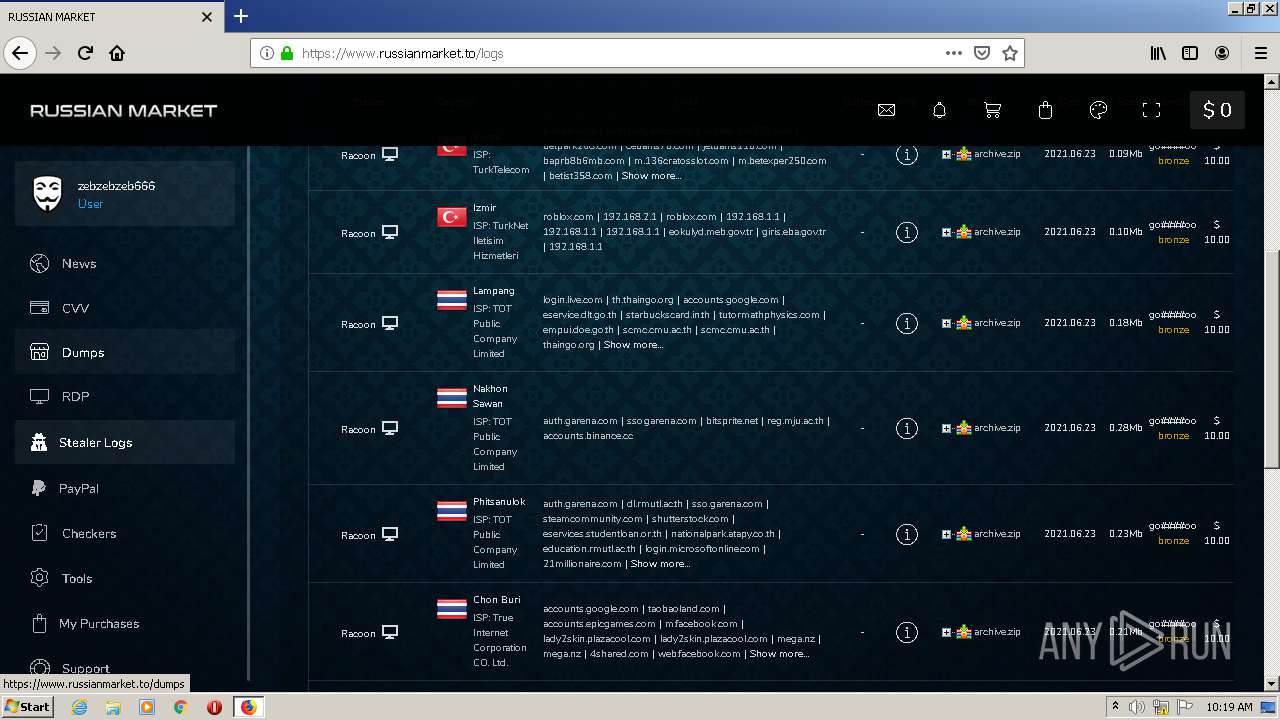Screen dimensions: 1280x720
Task: Bookmark this page with the star
Action: tap(1010, 53)
